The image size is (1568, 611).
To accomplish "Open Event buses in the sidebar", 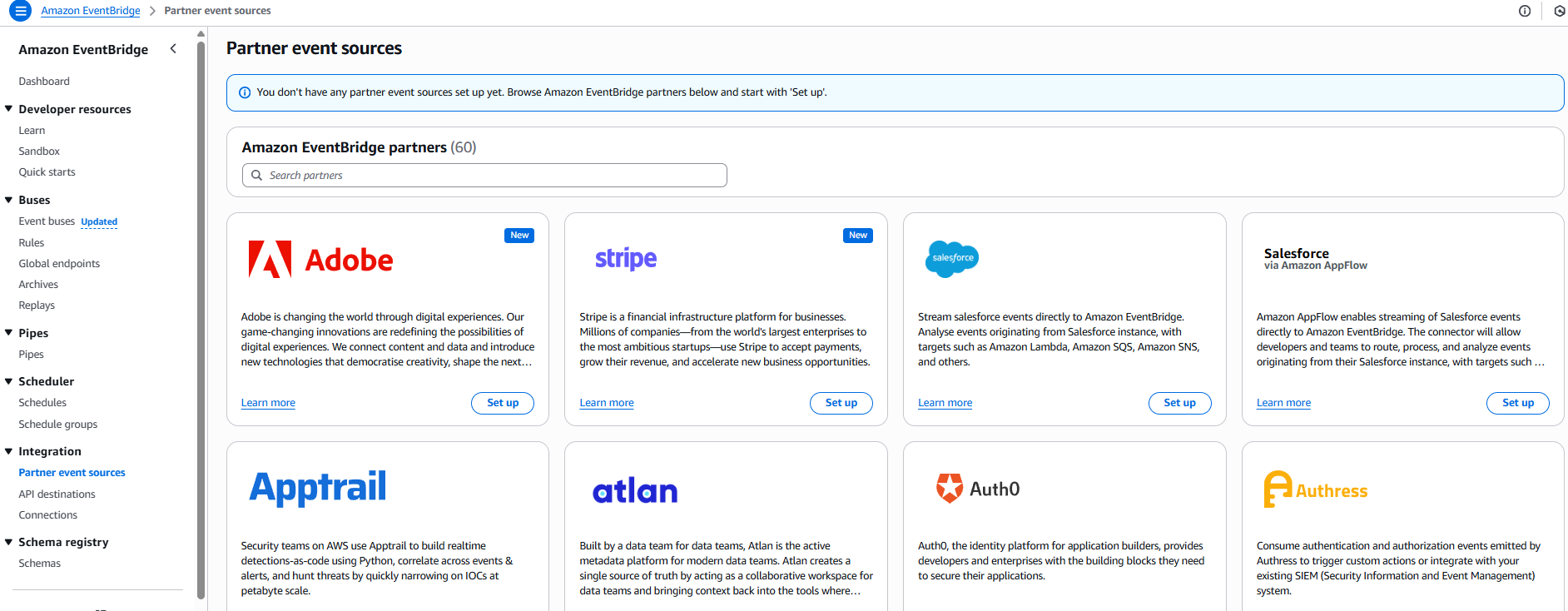I will 47,221.
